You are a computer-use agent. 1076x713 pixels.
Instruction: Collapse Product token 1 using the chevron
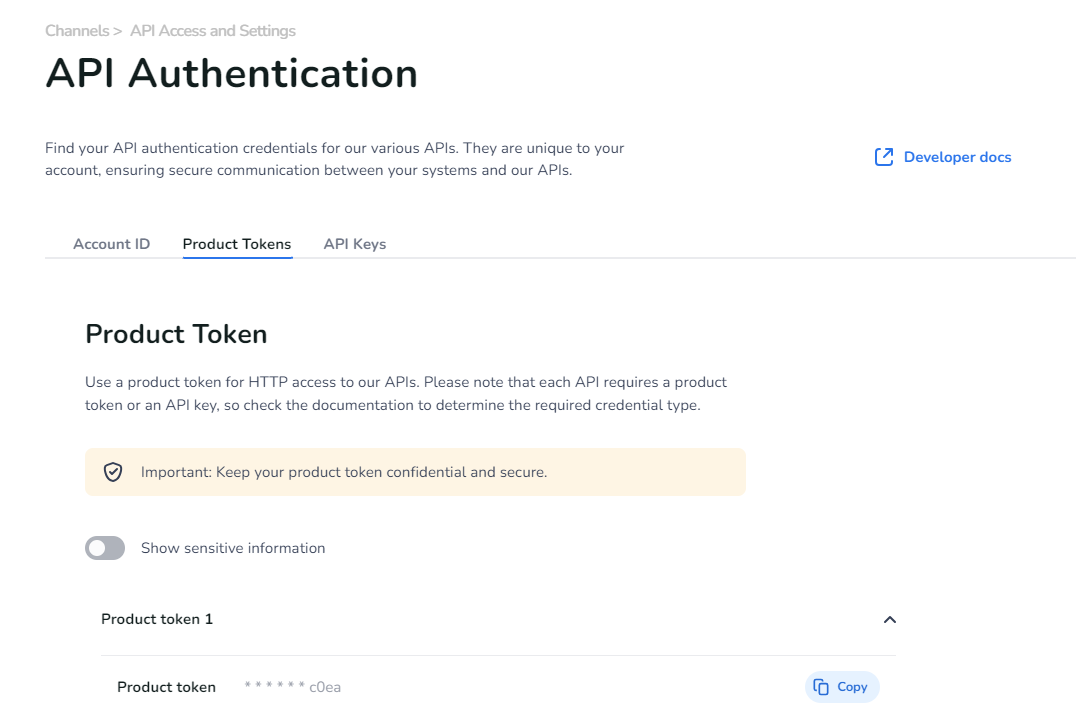tap(889, 620)
